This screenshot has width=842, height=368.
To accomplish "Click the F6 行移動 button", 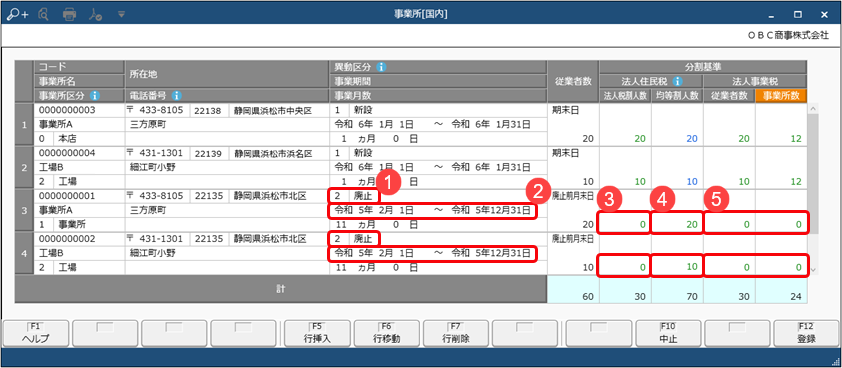I will [x=387, y=334].
